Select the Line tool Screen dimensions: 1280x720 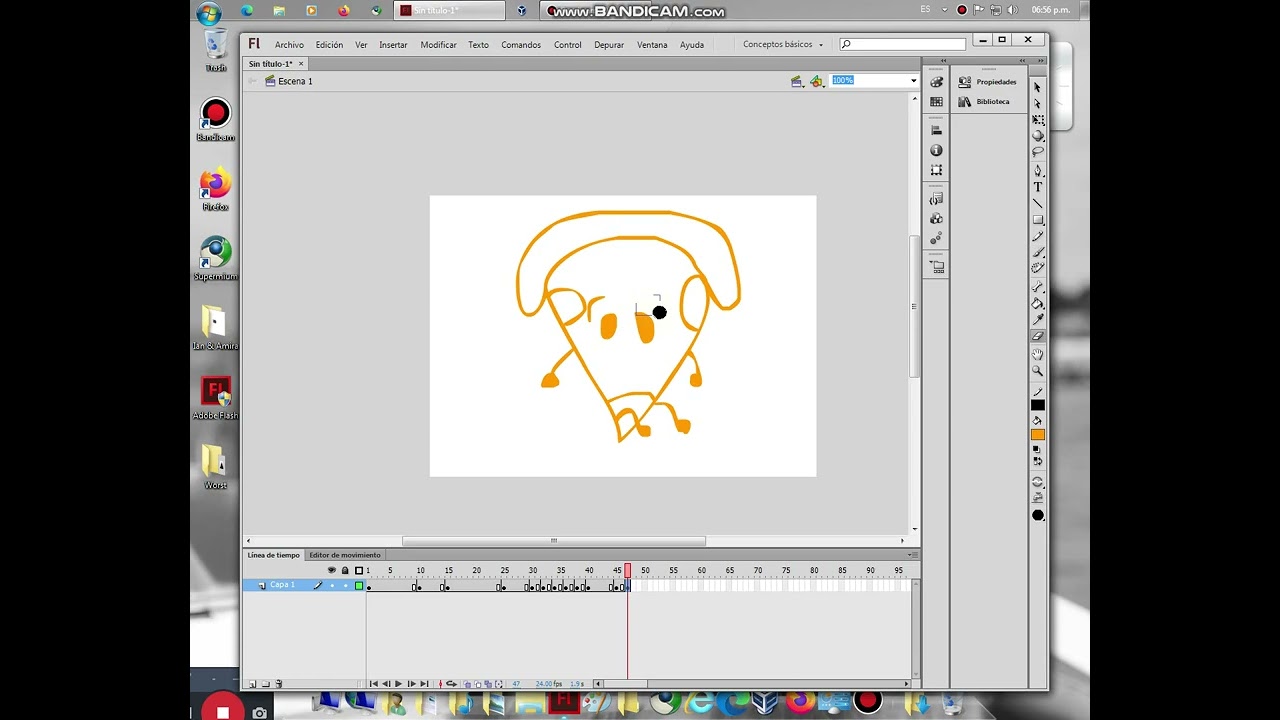(1038, 203)
